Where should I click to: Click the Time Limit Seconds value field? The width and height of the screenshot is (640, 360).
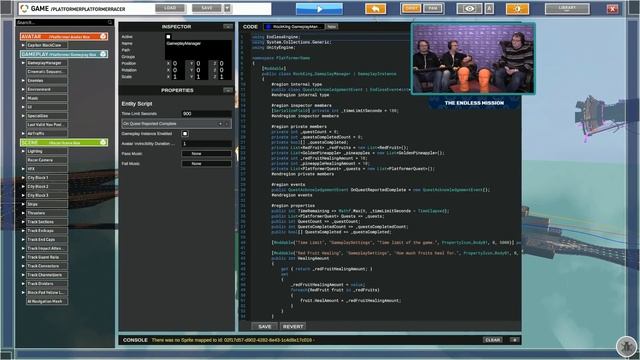pos(207,114)
